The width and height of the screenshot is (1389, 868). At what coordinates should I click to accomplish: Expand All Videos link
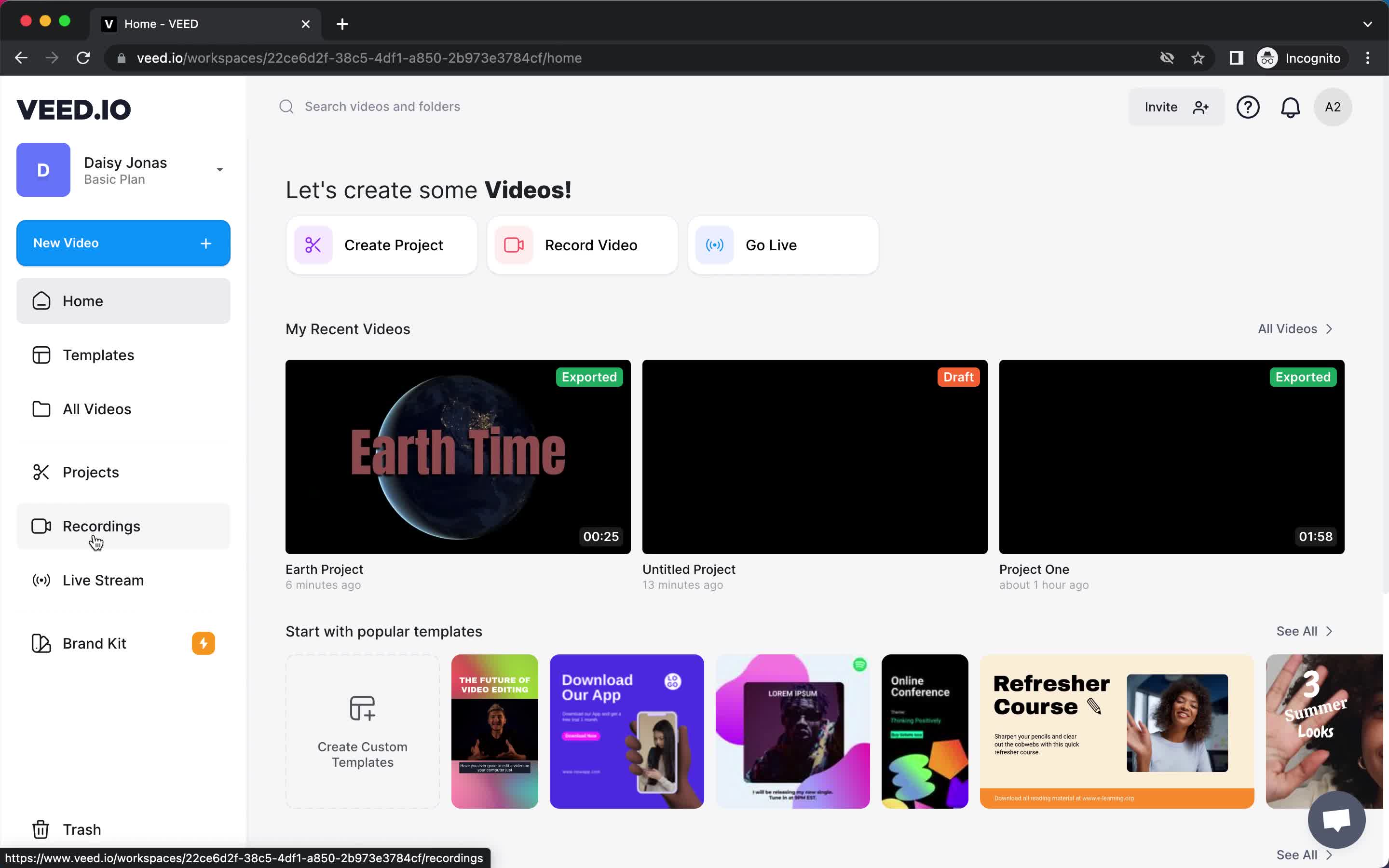[1295, 328]
